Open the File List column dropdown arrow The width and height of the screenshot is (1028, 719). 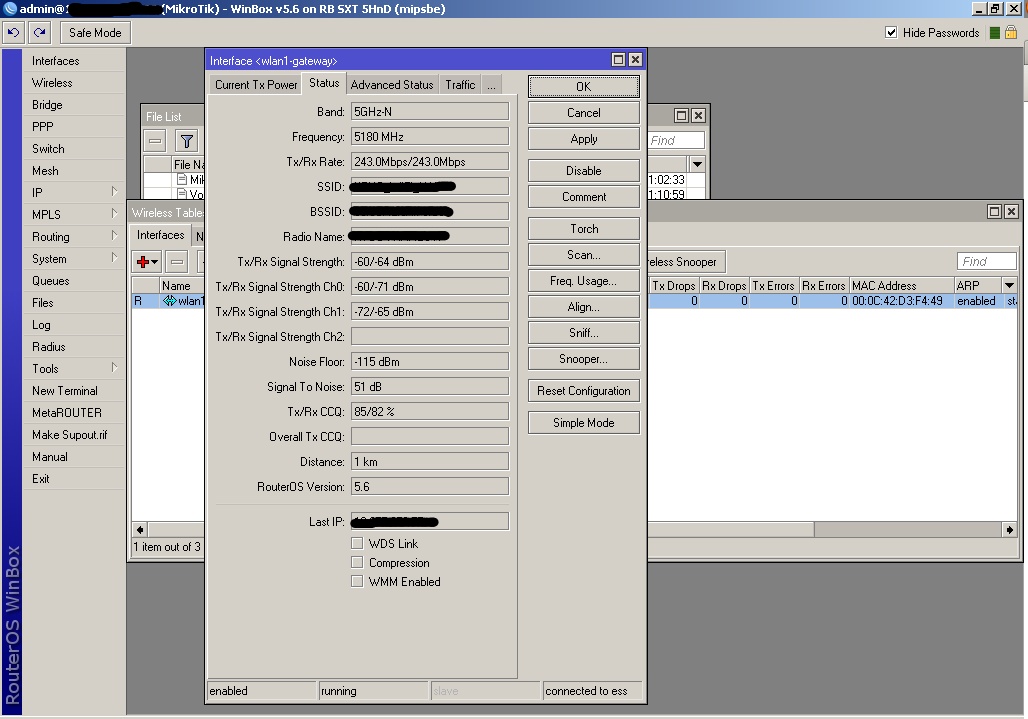pos(698,164)
